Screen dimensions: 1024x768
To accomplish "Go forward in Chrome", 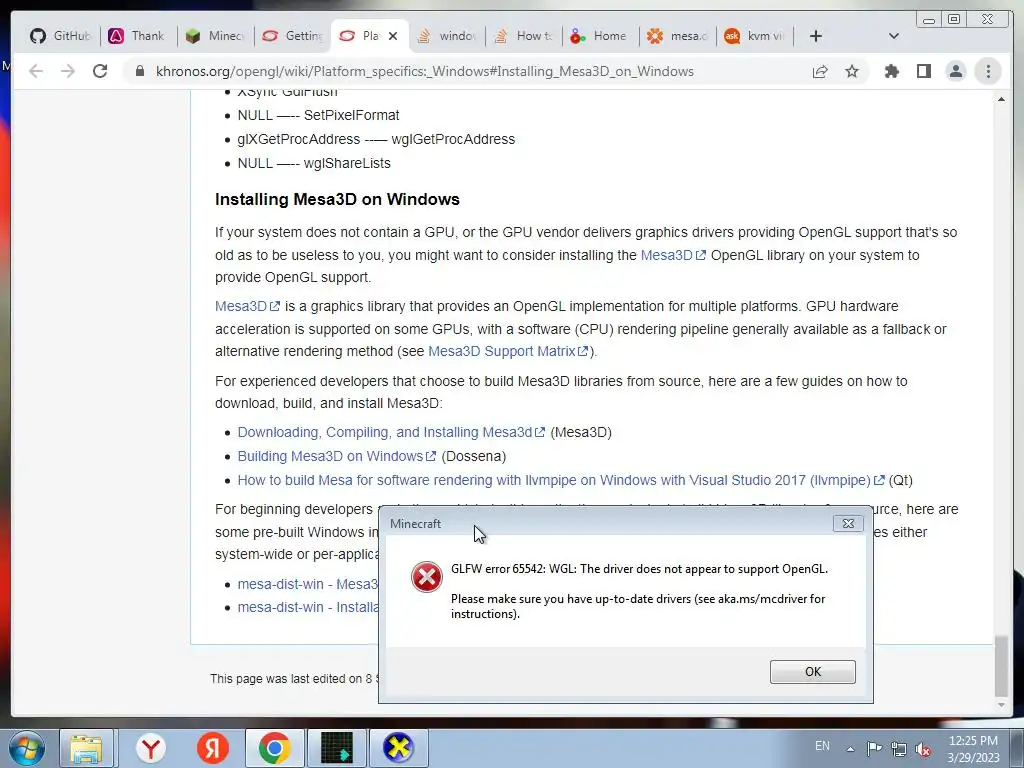I will 68,71.
